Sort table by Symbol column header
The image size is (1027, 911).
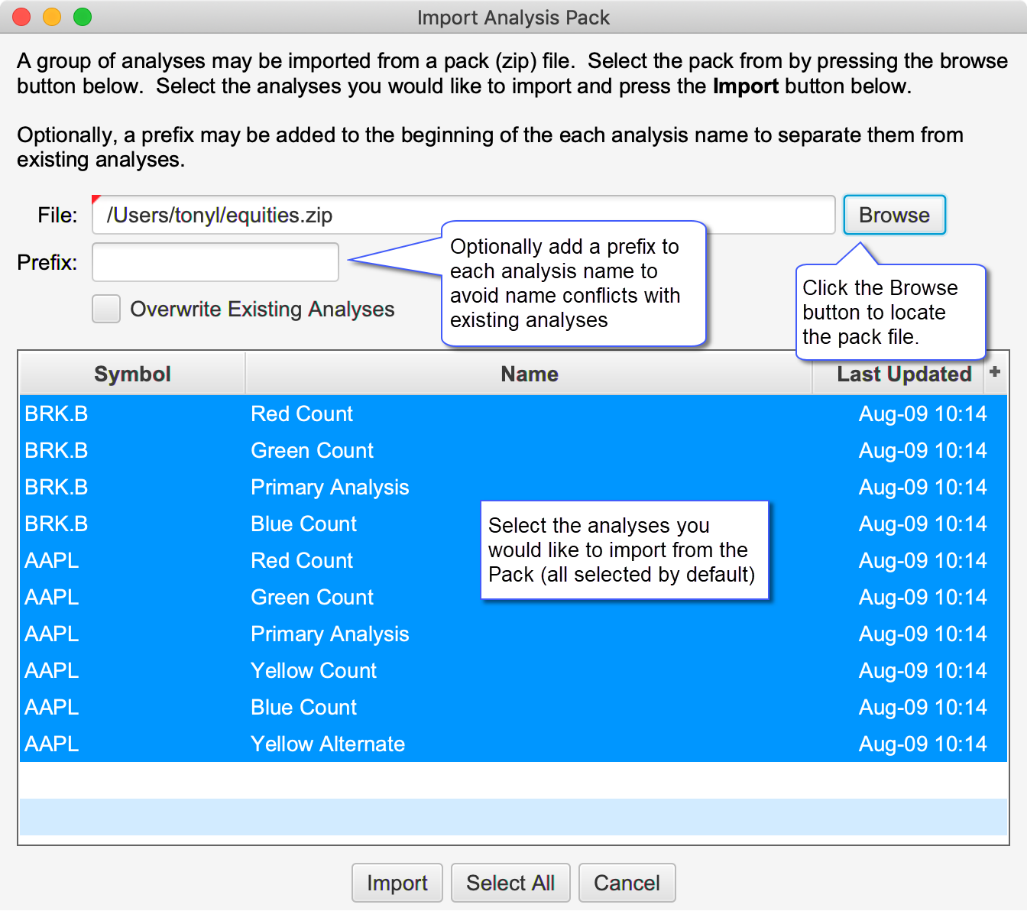coord(132,374)
